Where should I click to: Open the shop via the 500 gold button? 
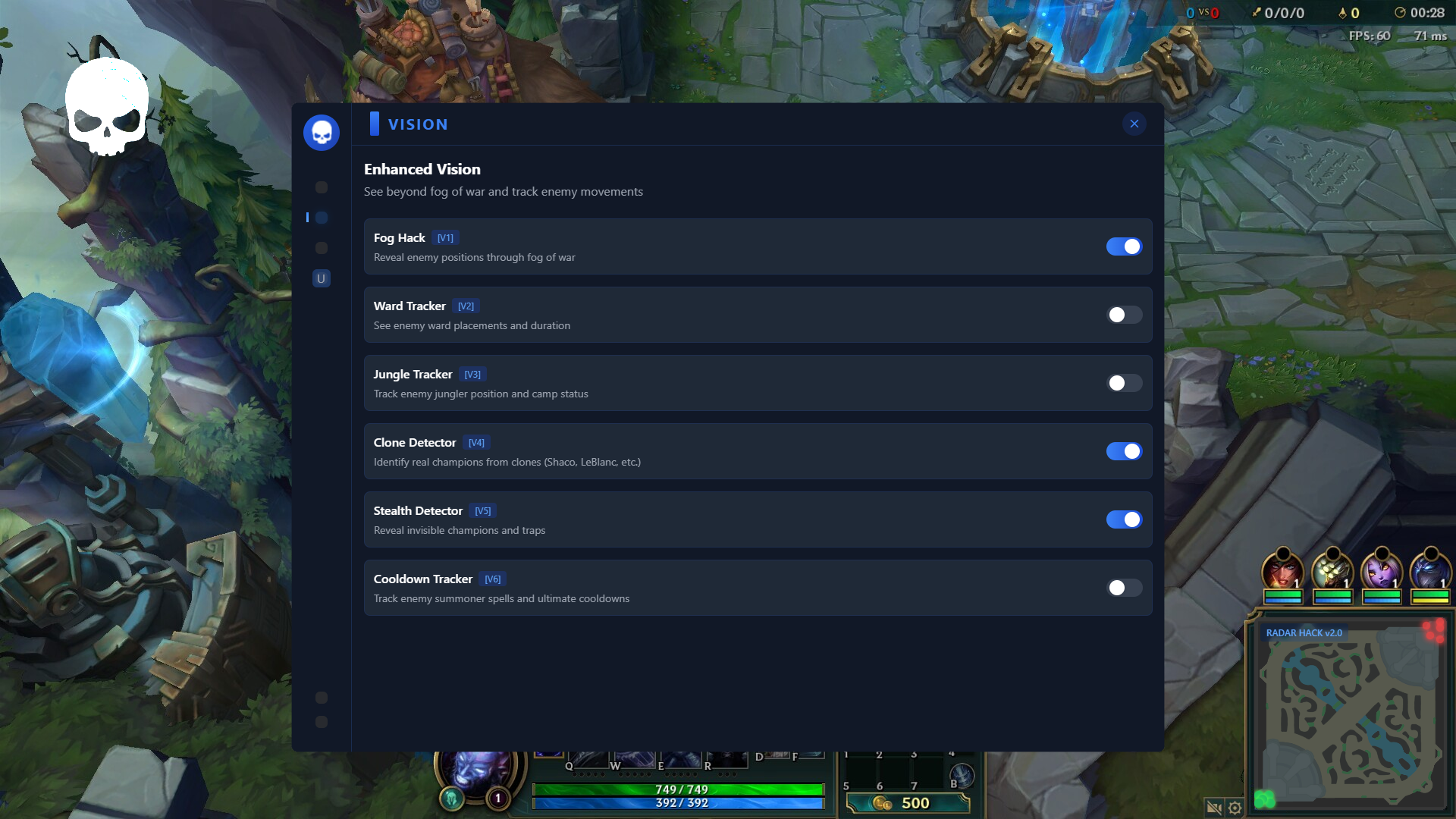(908, 803)
